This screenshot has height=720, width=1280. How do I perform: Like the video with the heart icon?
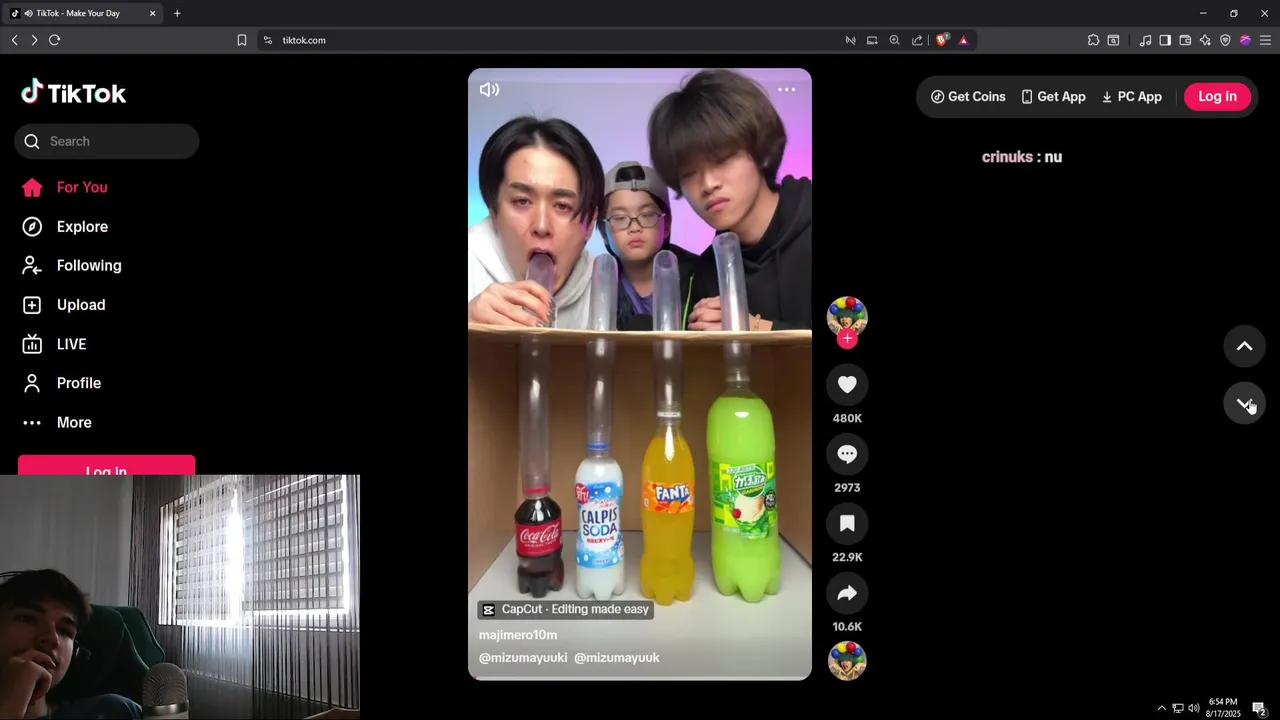click(x=847, y=385)
